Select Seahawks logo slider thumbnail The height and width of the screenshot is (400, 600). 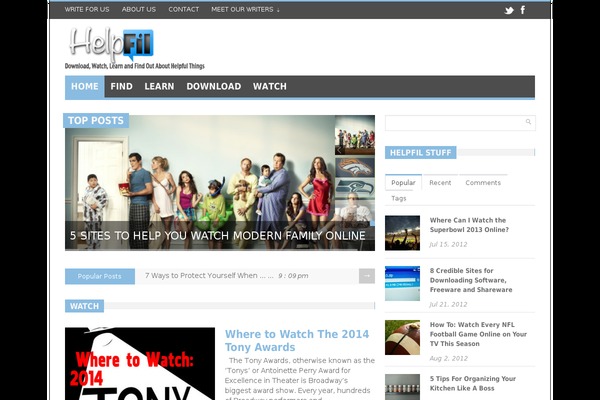tap(355, 188)
